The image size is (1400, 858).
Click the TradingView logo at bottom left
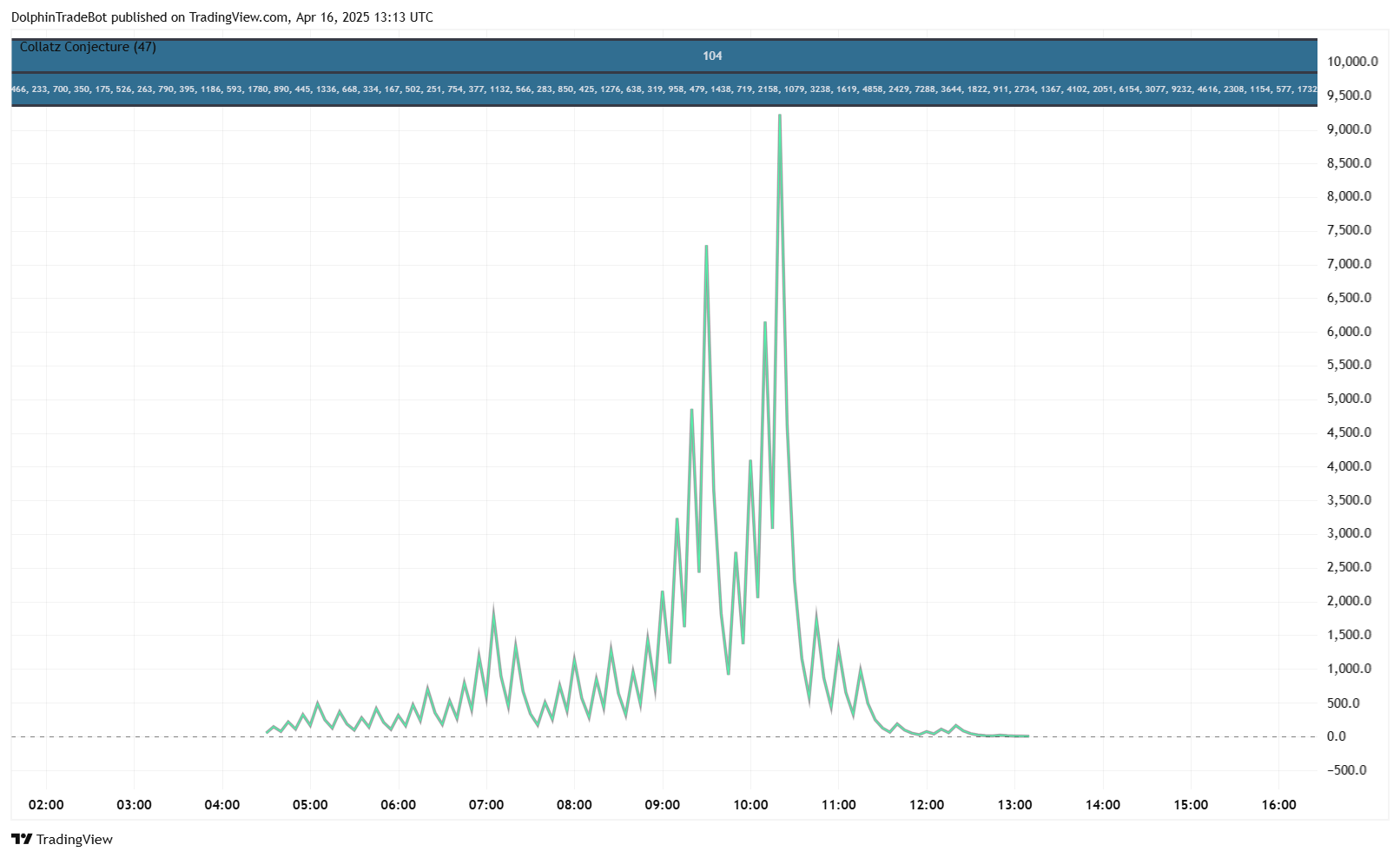click(62, 839)
